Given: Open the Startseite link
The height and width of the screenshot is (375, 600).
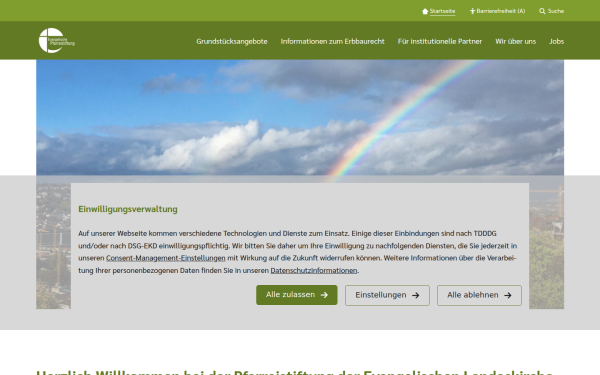Looking at the screenshot, I should (x=442, y=11).
